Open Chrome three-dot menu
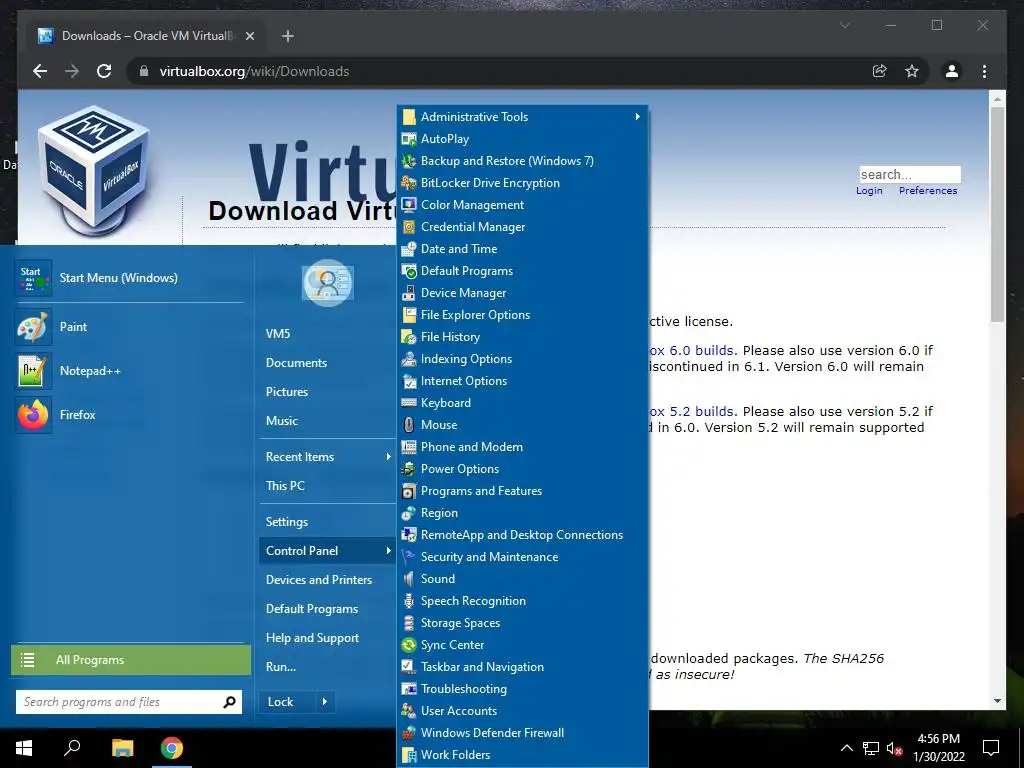 click(984, 71)
